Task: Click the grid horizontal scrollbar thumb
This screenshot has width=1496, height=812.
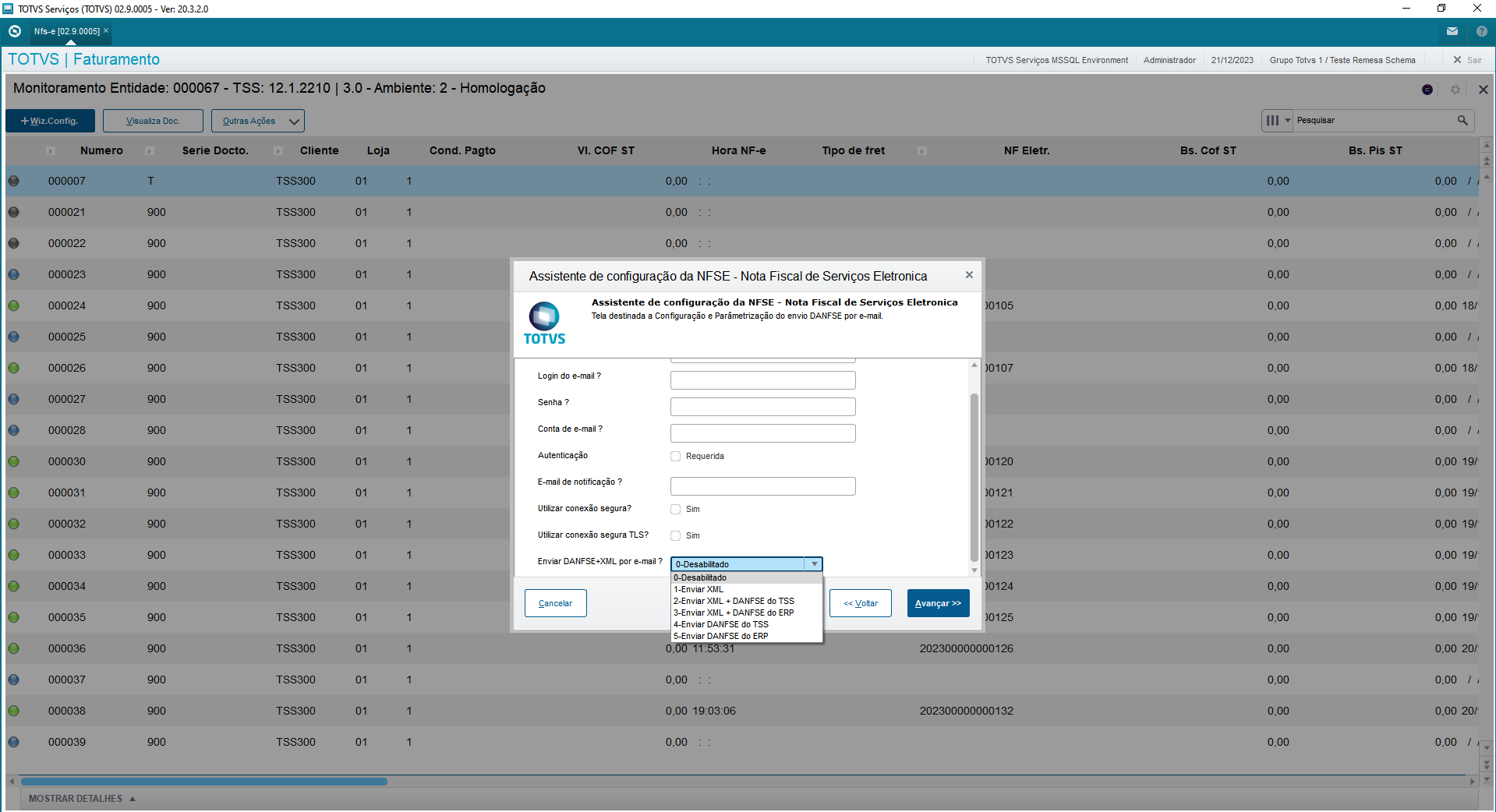Action: (204, 781)
